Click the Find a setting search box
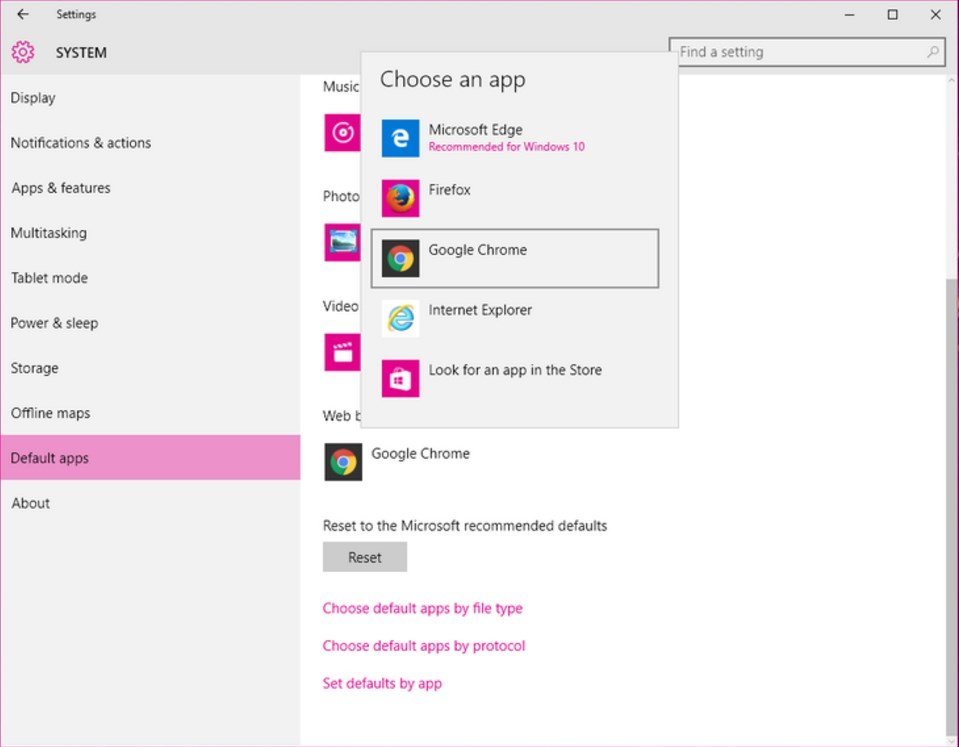 [800, 52]
